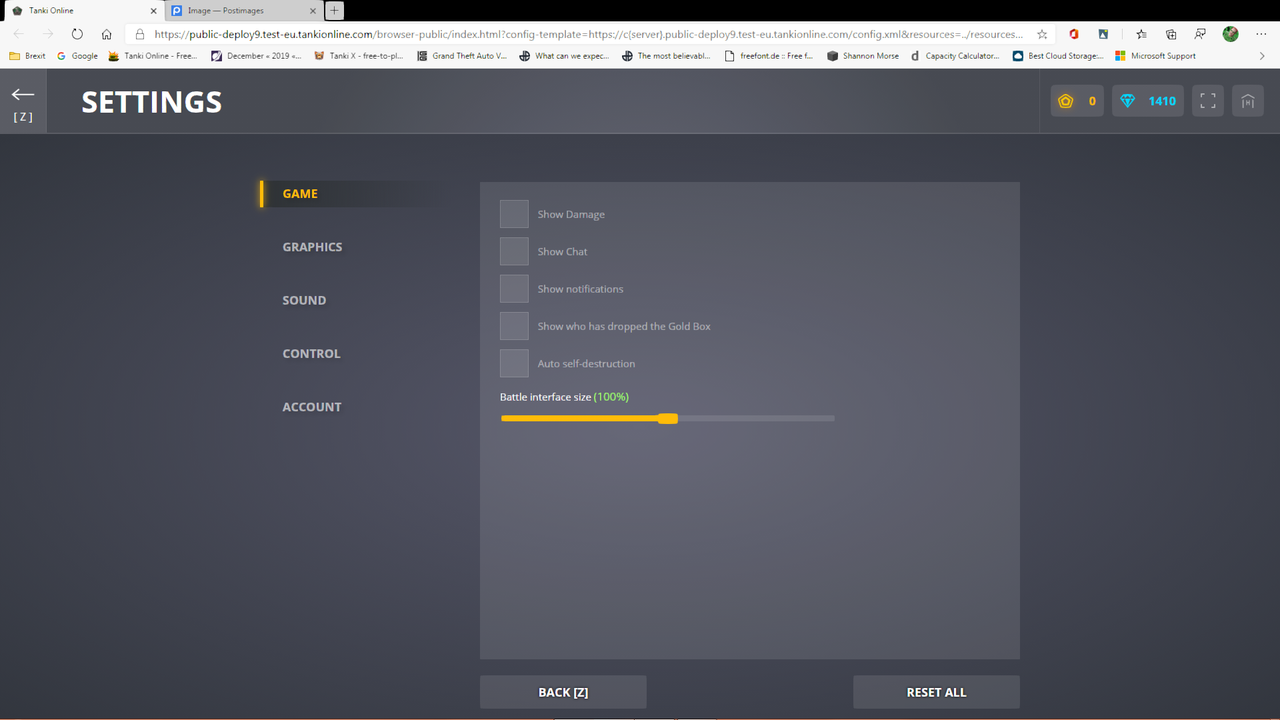The image size is (1280, 720).
Task: Open the Collections icon in the toolbar
Action: 1171,34
